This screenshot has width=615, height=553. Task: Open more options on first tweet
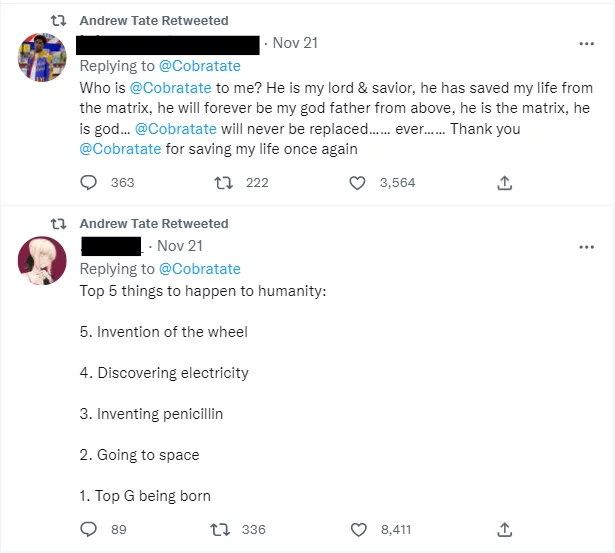tap(586, 45)
